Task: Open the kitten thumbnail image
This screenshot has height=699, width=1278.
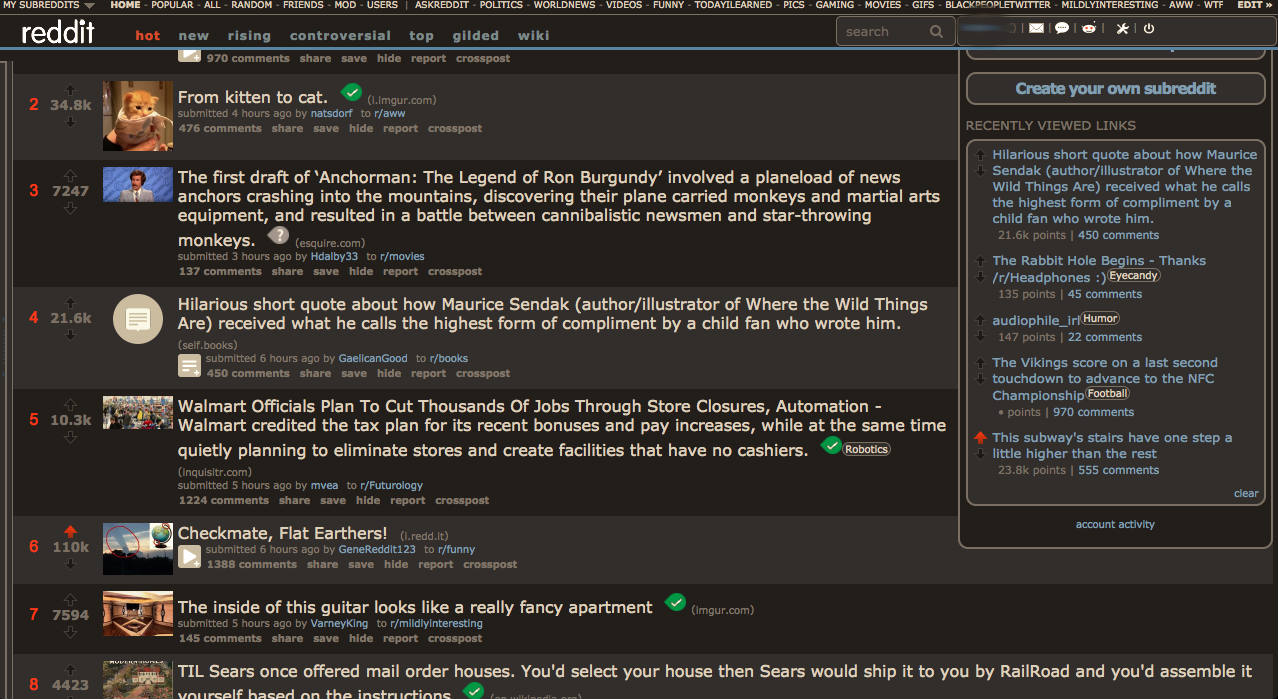Action: (138, 116)
